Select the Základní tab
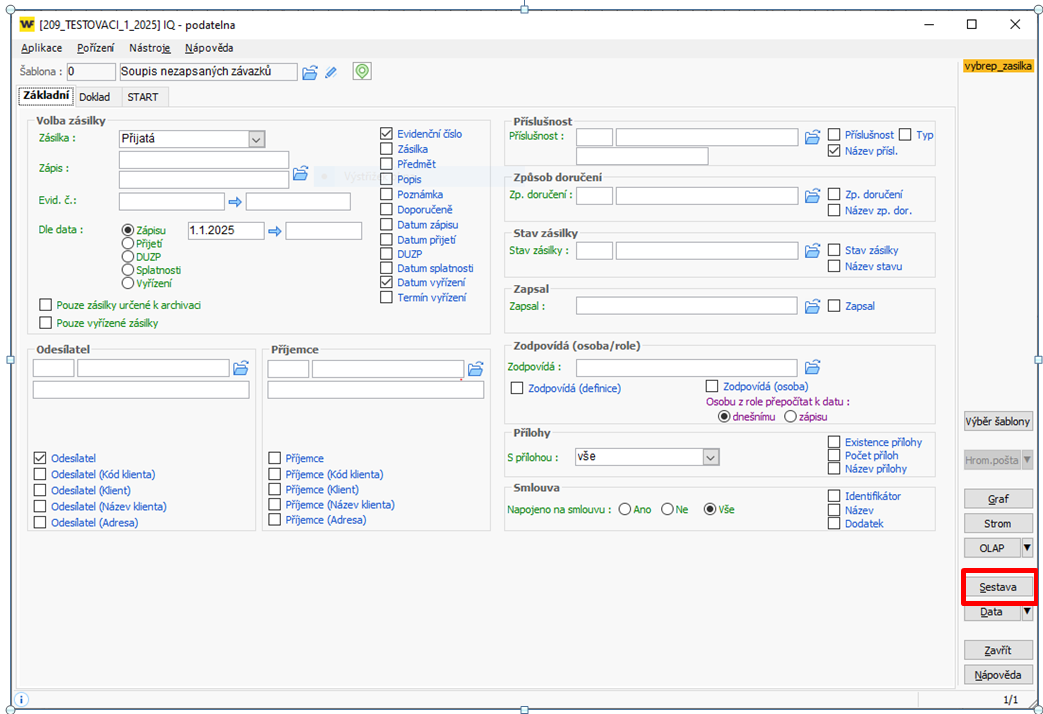 (x=46, y=96)
